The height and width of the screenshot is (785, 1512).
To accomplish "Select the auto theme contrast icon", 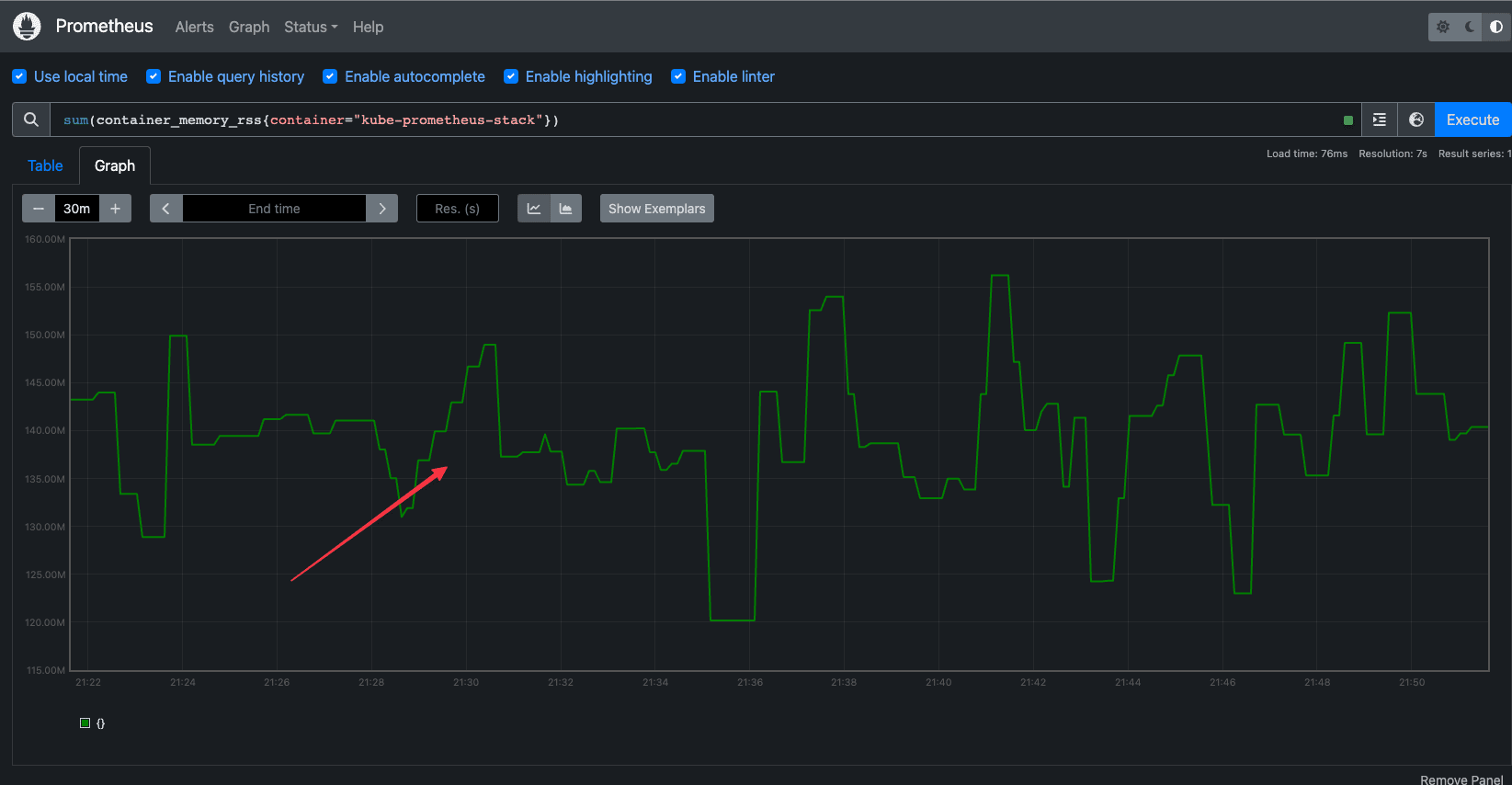I will [1496, 27].
